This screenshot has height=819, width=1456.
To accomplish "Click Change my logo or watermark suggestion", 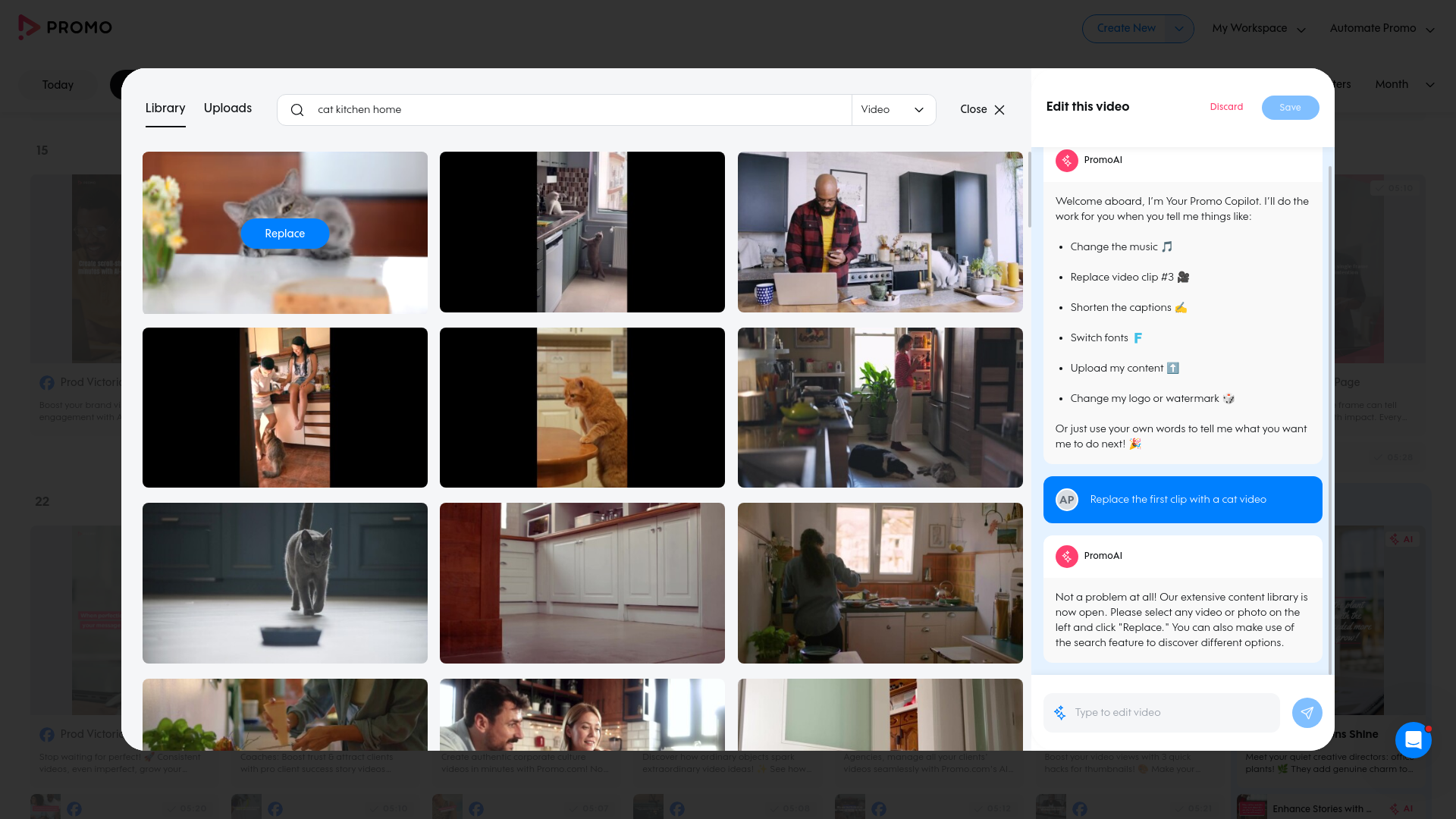I will (x=1152, y=399).
